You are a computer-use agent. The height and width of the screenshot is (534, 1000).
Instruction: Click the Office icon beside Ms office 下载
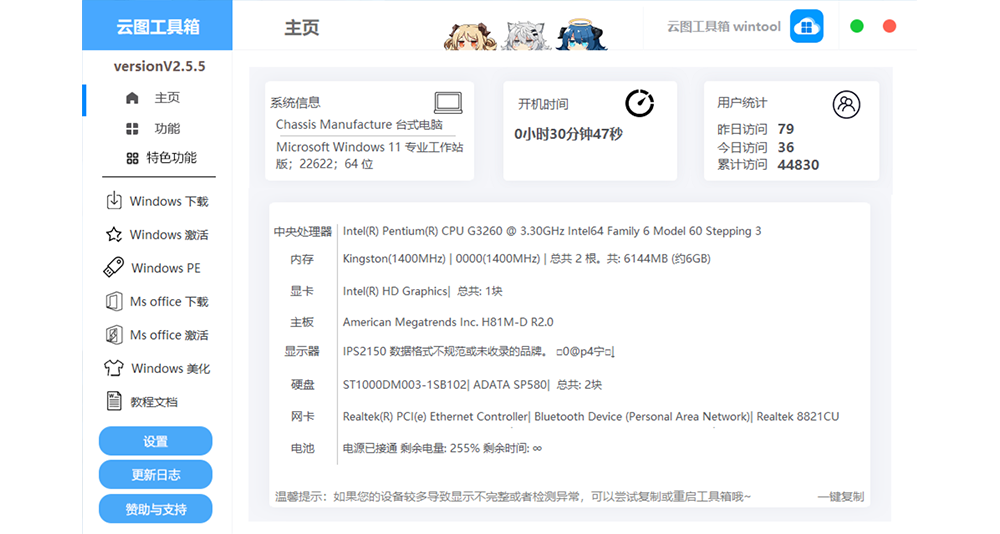click(x=114, y=301)
